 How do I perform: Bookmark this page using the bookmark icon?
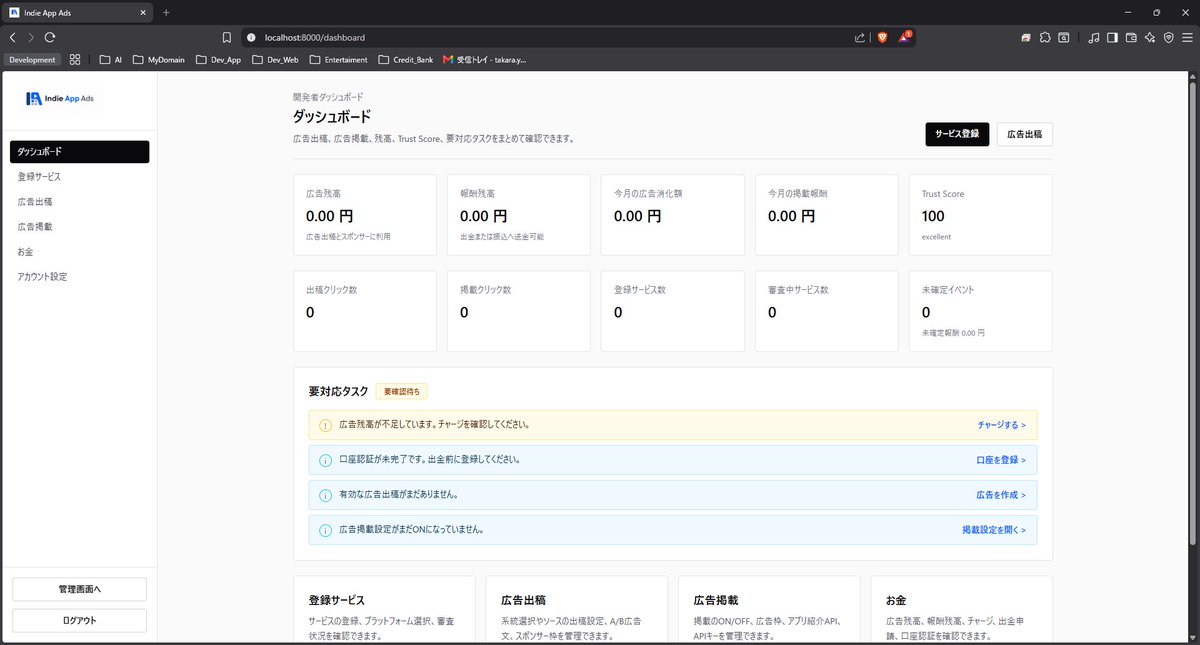coord(227,37)
